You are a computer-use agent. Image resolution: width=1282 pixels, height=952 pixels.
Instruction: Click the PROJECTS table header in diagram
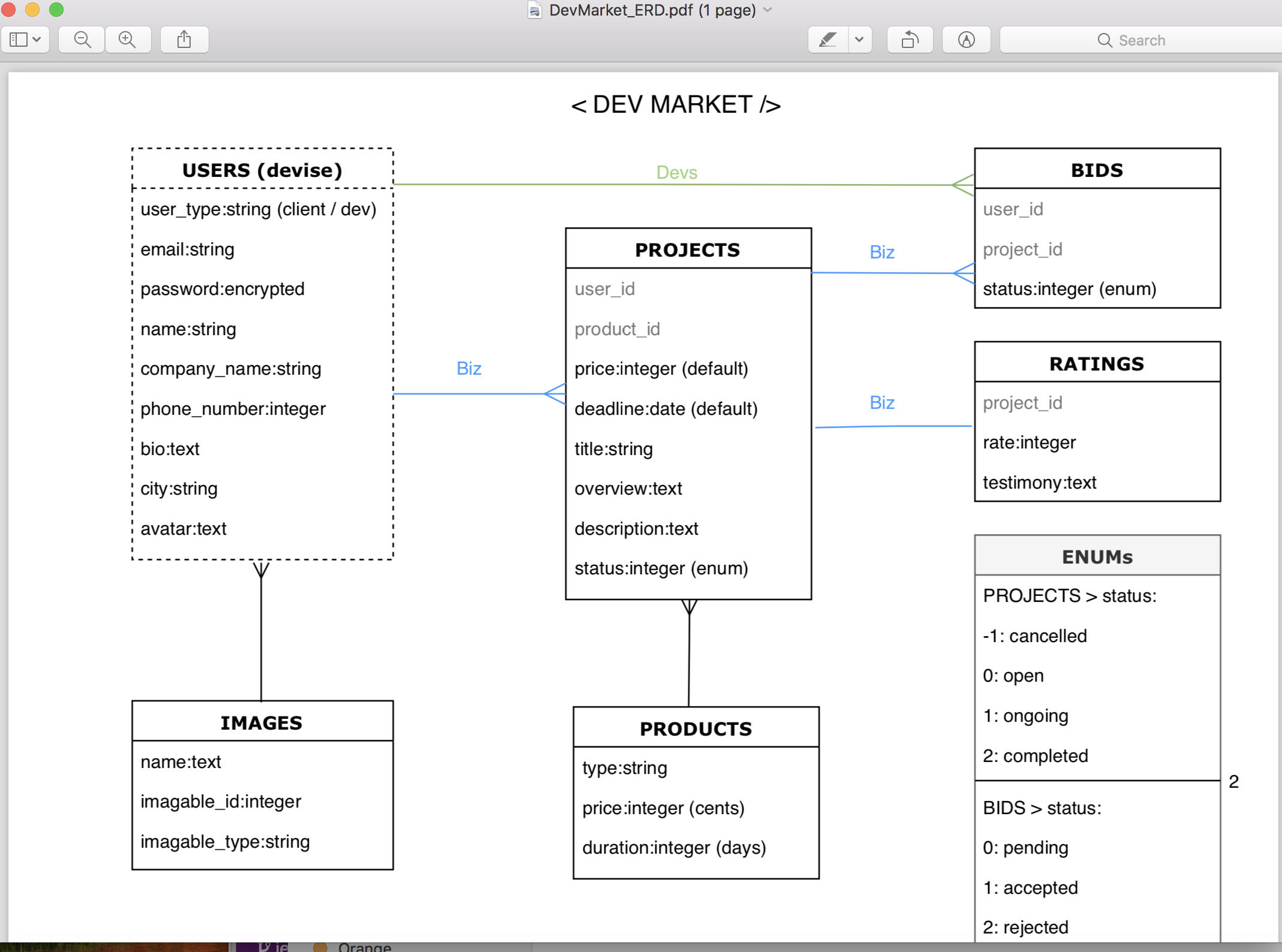[688, 249]
